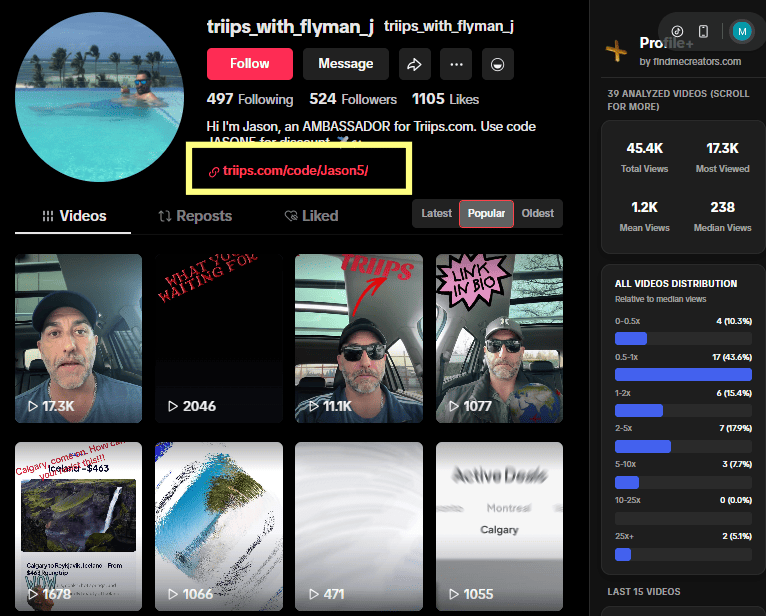
Task: Open the M account avatar menu
Action: [741, 31]
